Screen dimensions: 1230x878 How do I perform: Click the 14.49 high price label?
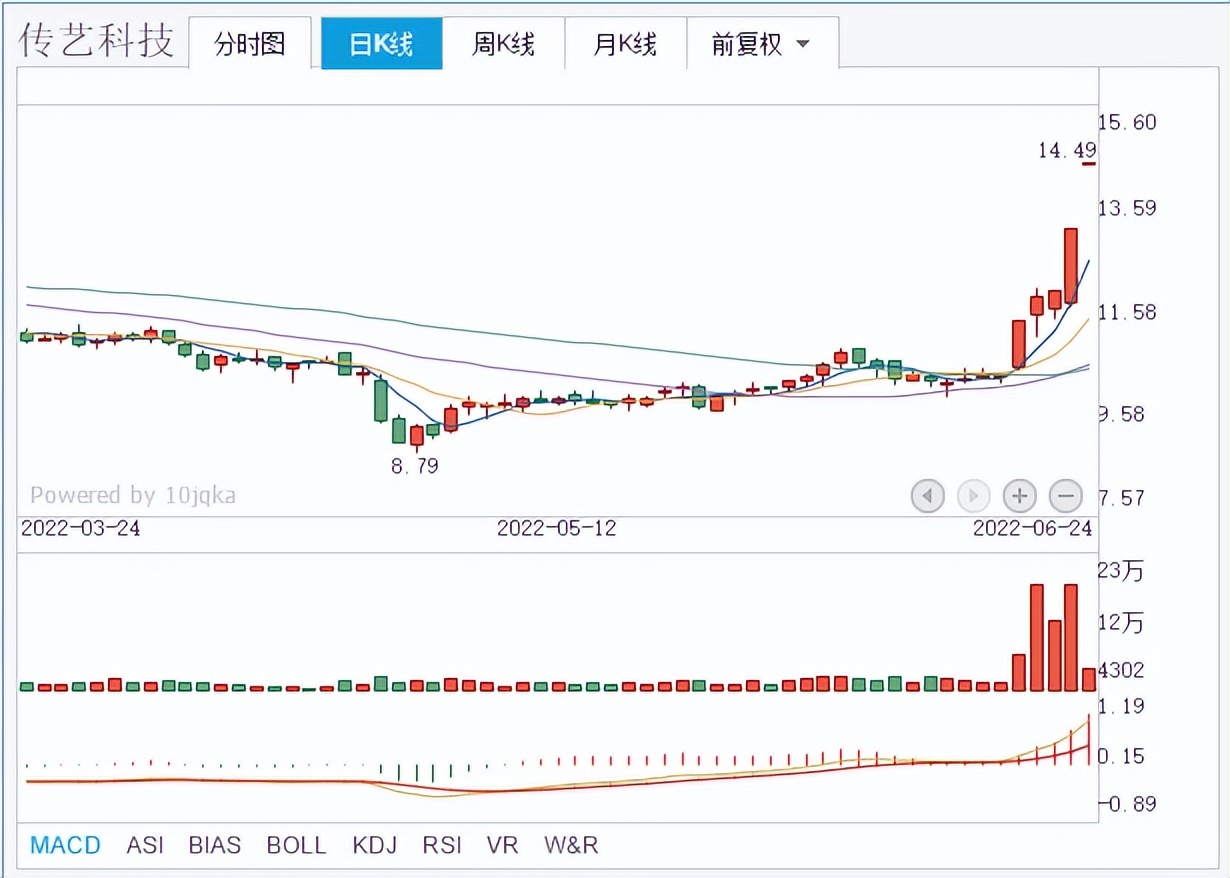(x=1067, y=151)
